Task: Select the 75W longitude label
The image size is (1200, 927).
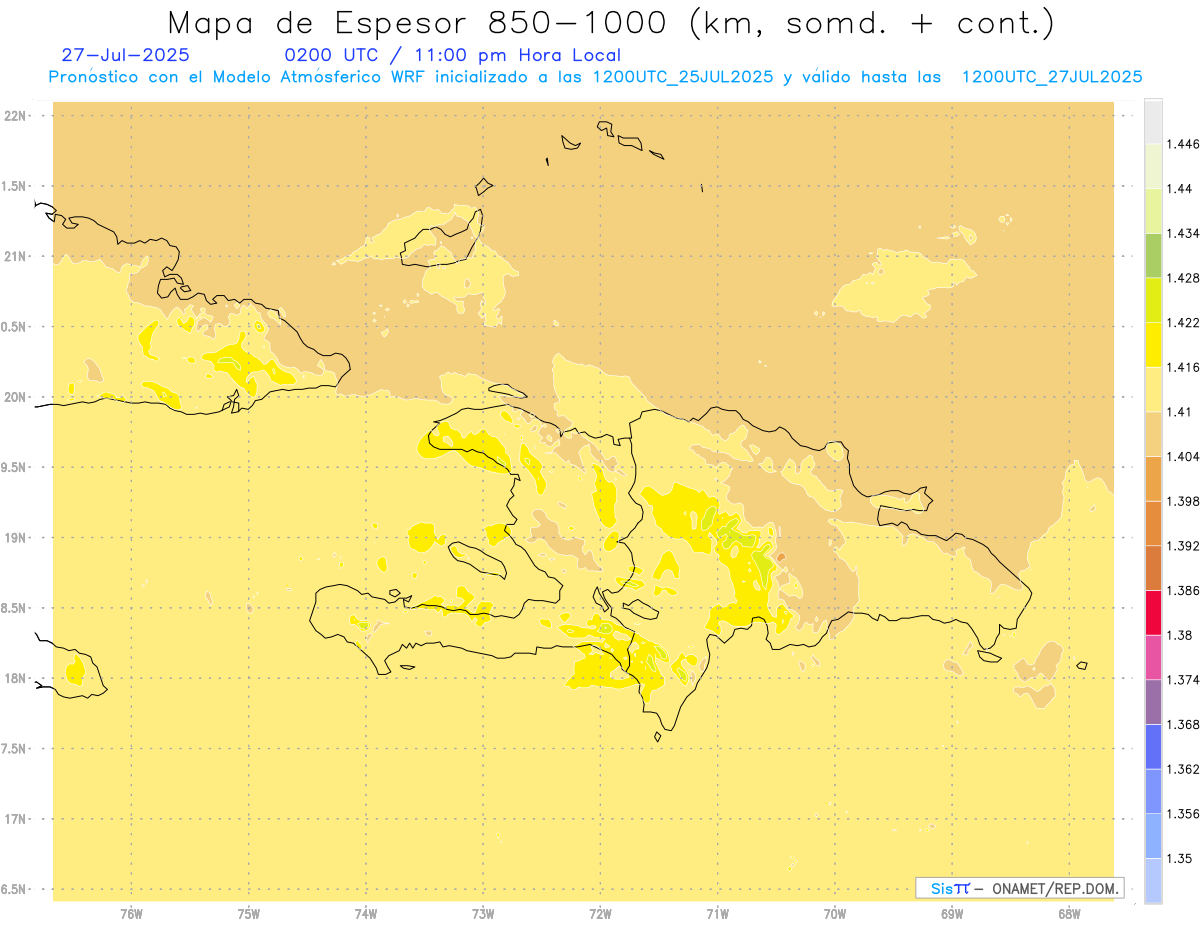Action: tap(248, 914)
